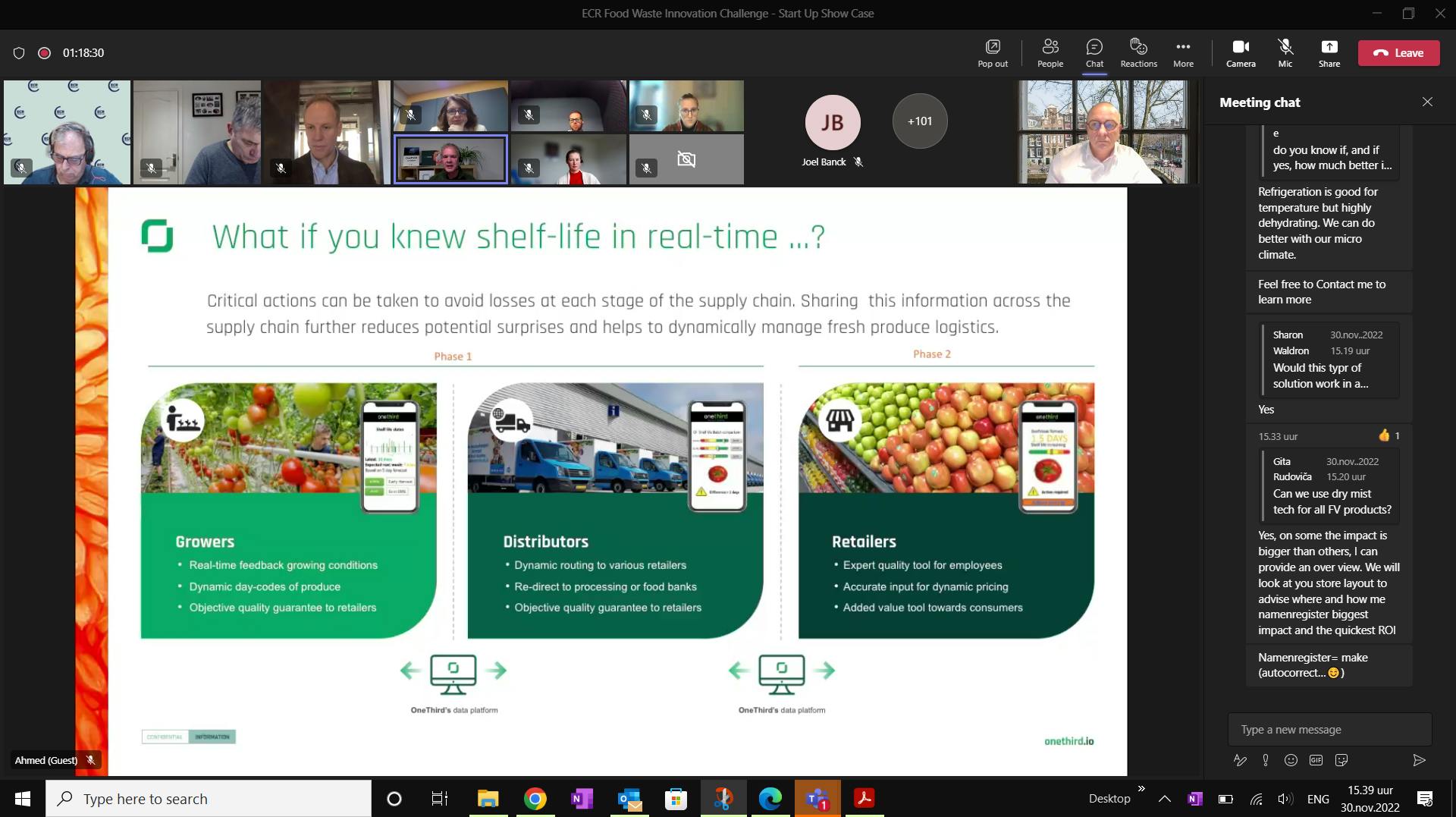Open Microsoft Store from the taskbar
Image resolution: width=1456 pixels, height=817 pixels.
pyautogui.click(x=676, y=799)
